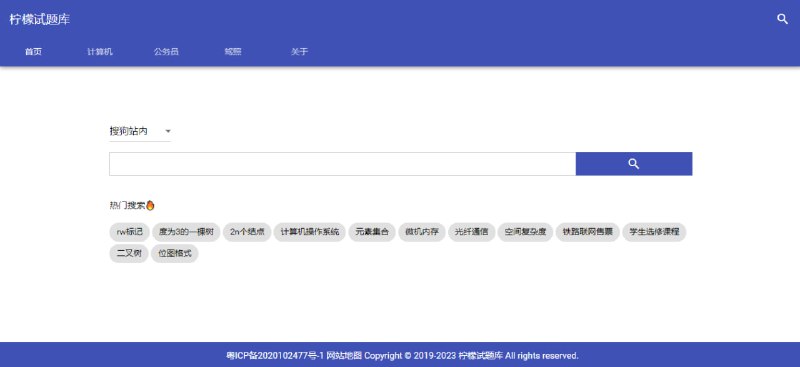Click the flame icon beside 热门搜索
This screenshot has width=800, height=367.
[150, 205]
